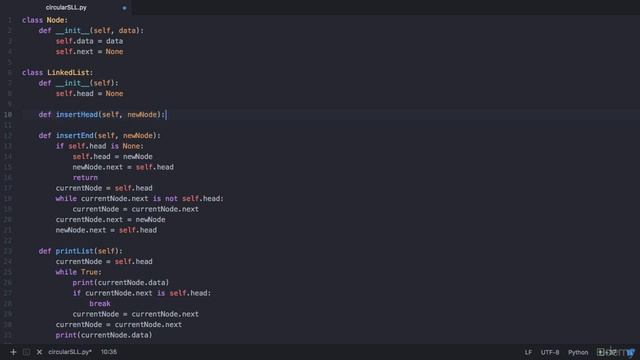Click the circularSLL.py* file name in status bar
640x360 pixels.
click(x=70, y=352)
